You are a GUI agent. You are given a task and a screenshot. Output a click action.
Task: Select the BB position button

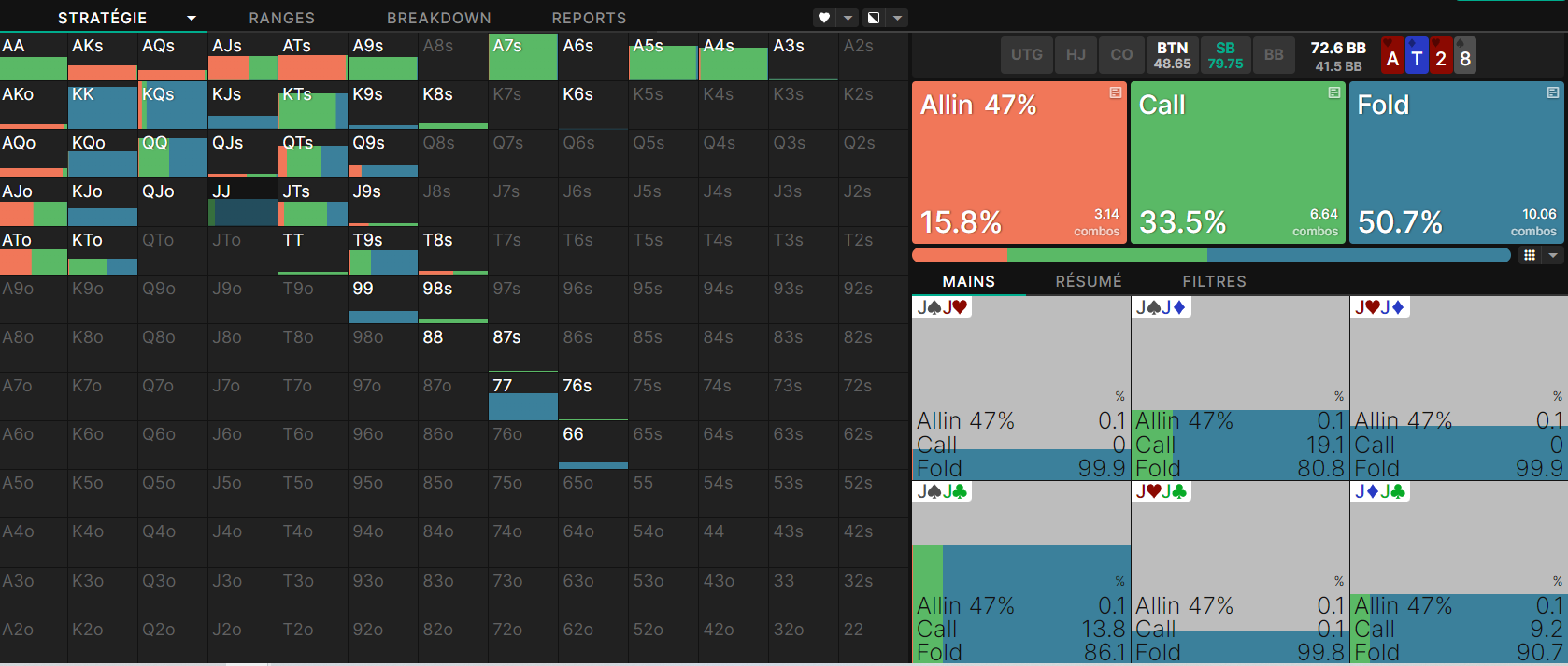1274,55
